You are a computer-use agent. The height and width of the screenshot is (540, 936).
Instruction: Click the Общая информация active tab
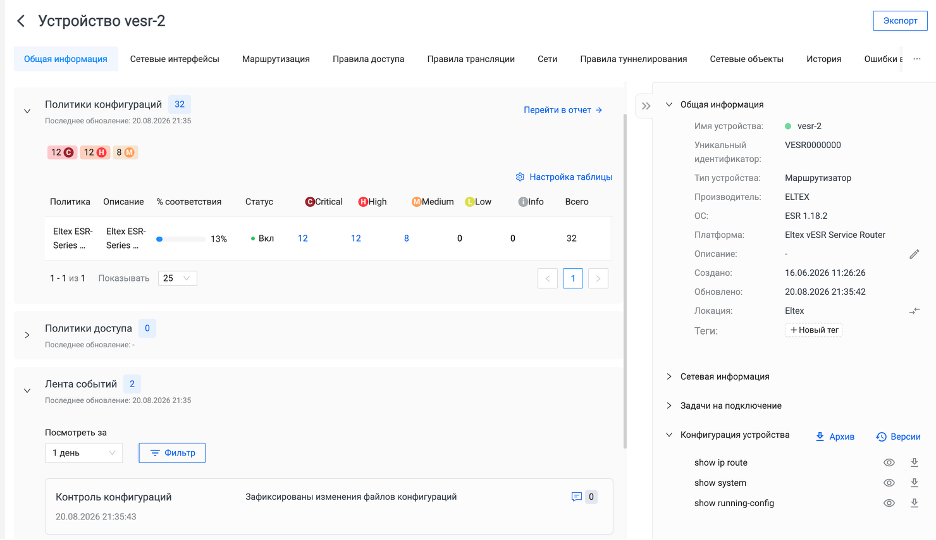(x=66, y=59)
